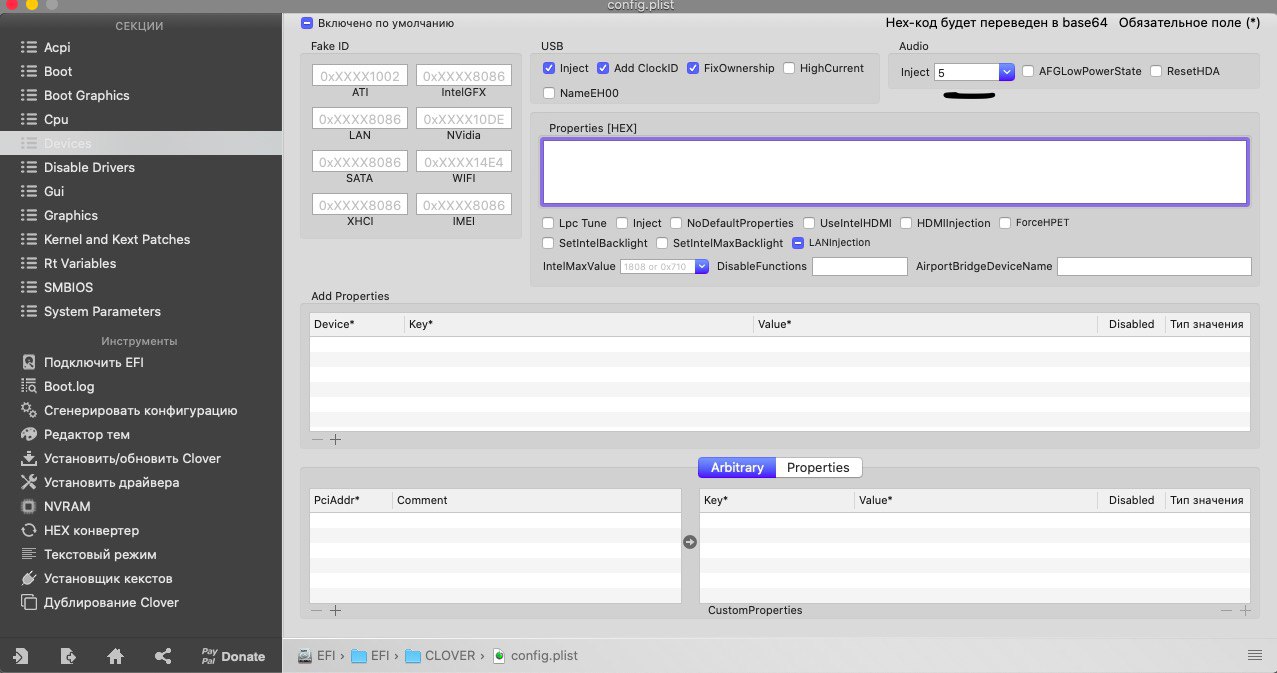Viewport: 1277px width, 673px height.
Task: Click the NVRAM chip icon
Action: point(28,506)
